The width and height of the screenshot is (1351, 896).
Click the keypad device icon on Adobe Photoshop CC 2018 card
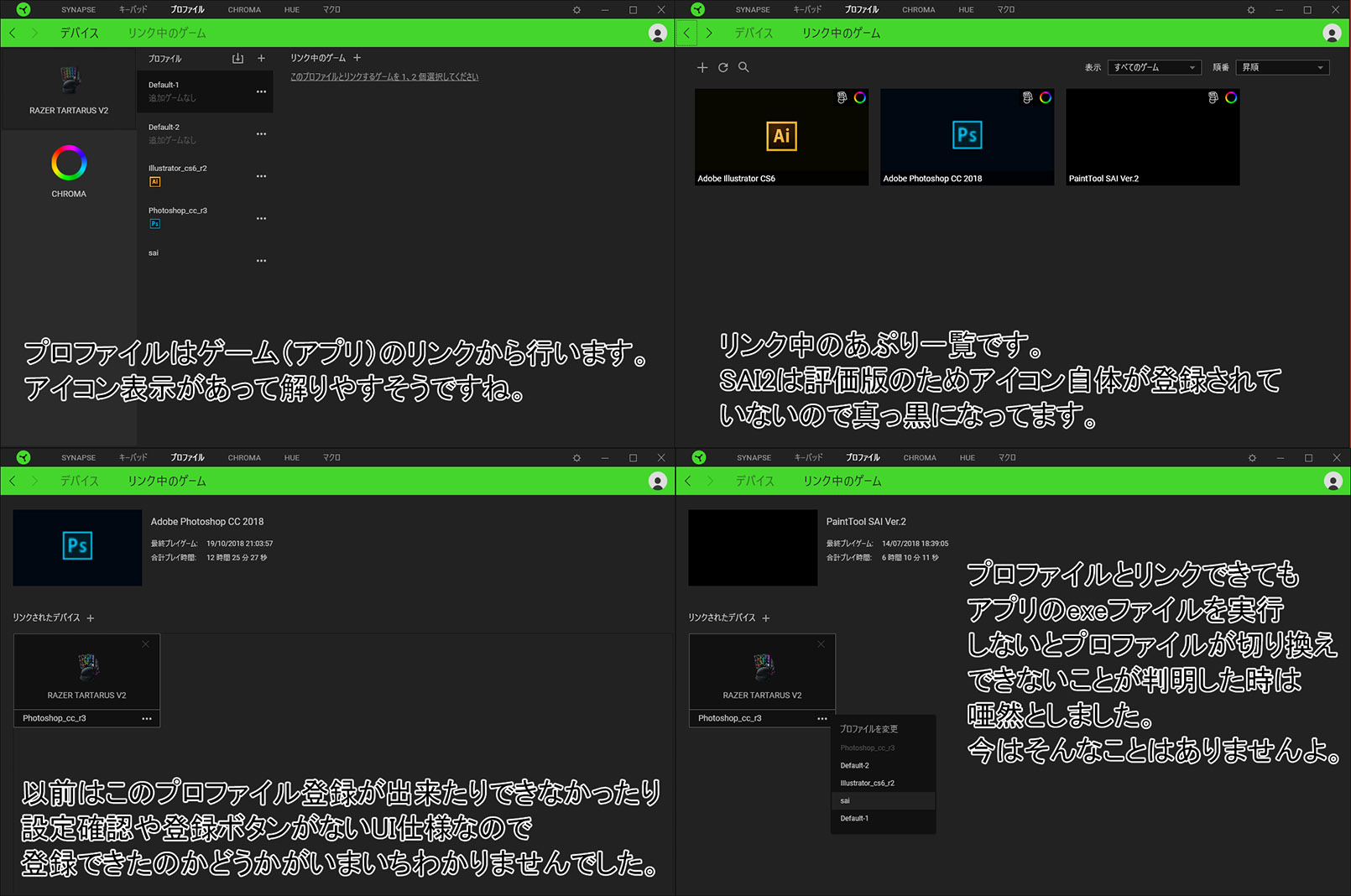point(1027,97)
